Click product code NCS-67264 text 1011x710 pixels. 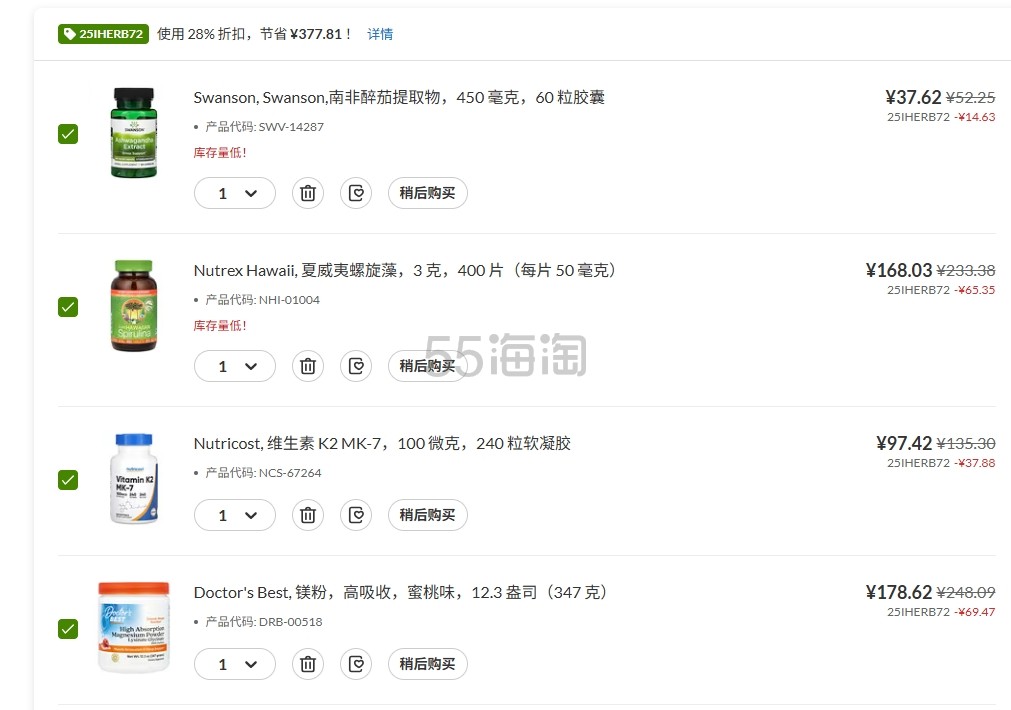pos(290,473)
